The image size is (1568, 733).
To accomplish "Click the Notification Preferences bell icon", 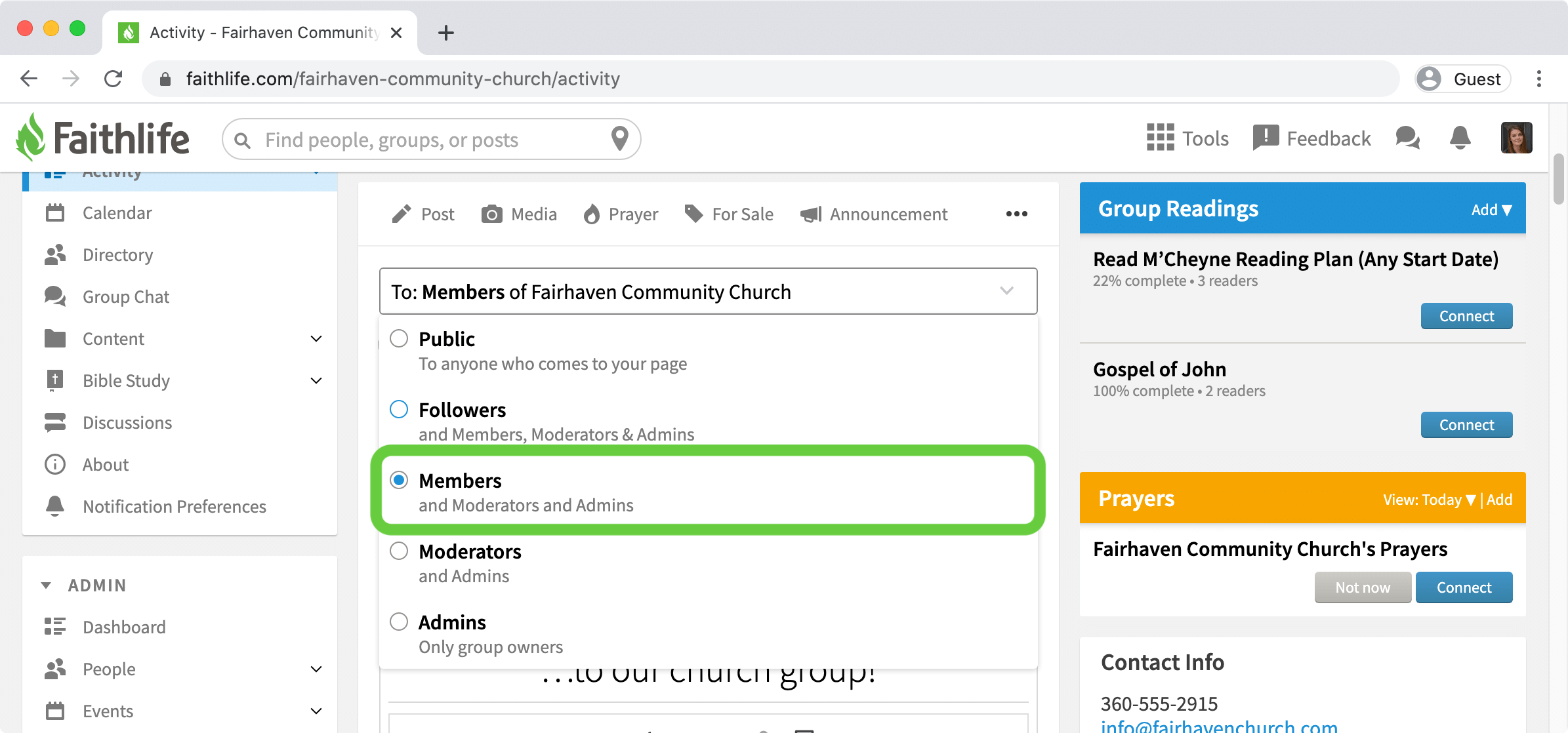I will coord(55,506).
